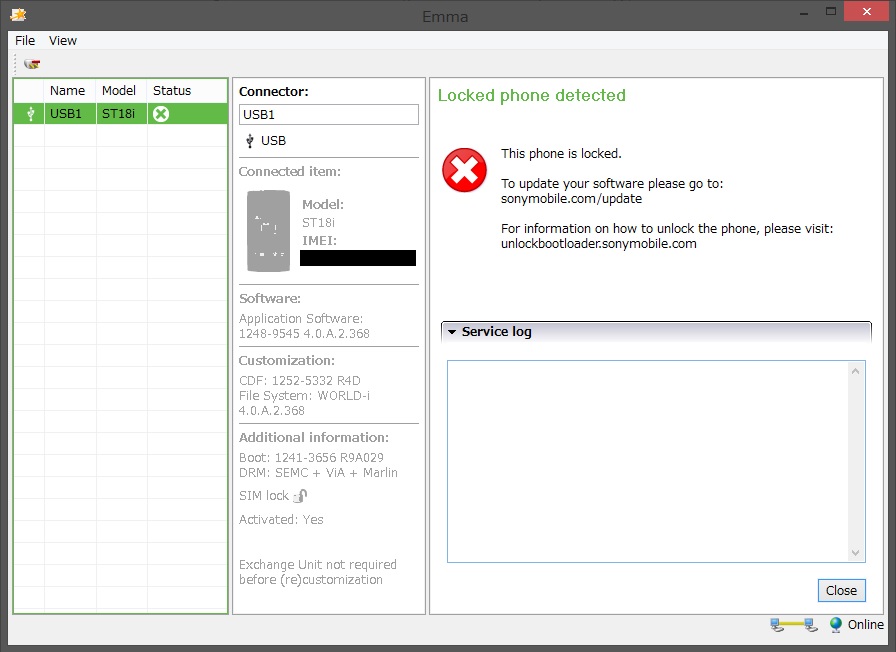Click the Online globe icon in the status bar
Screen dimensions: 896x652
pos(835,625)
